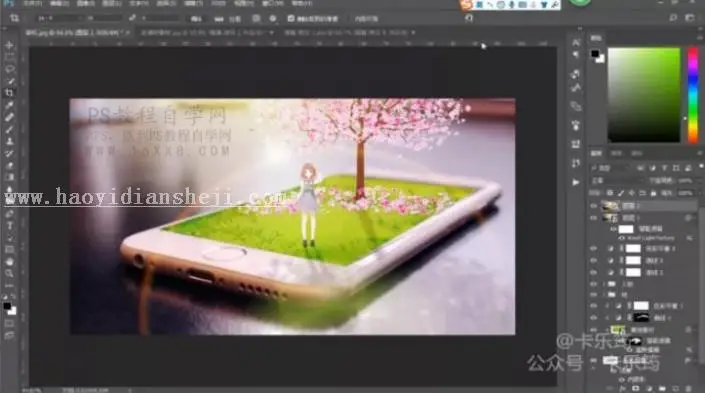
Task: Expand the first group folder in layers
Action: [604, 284]
